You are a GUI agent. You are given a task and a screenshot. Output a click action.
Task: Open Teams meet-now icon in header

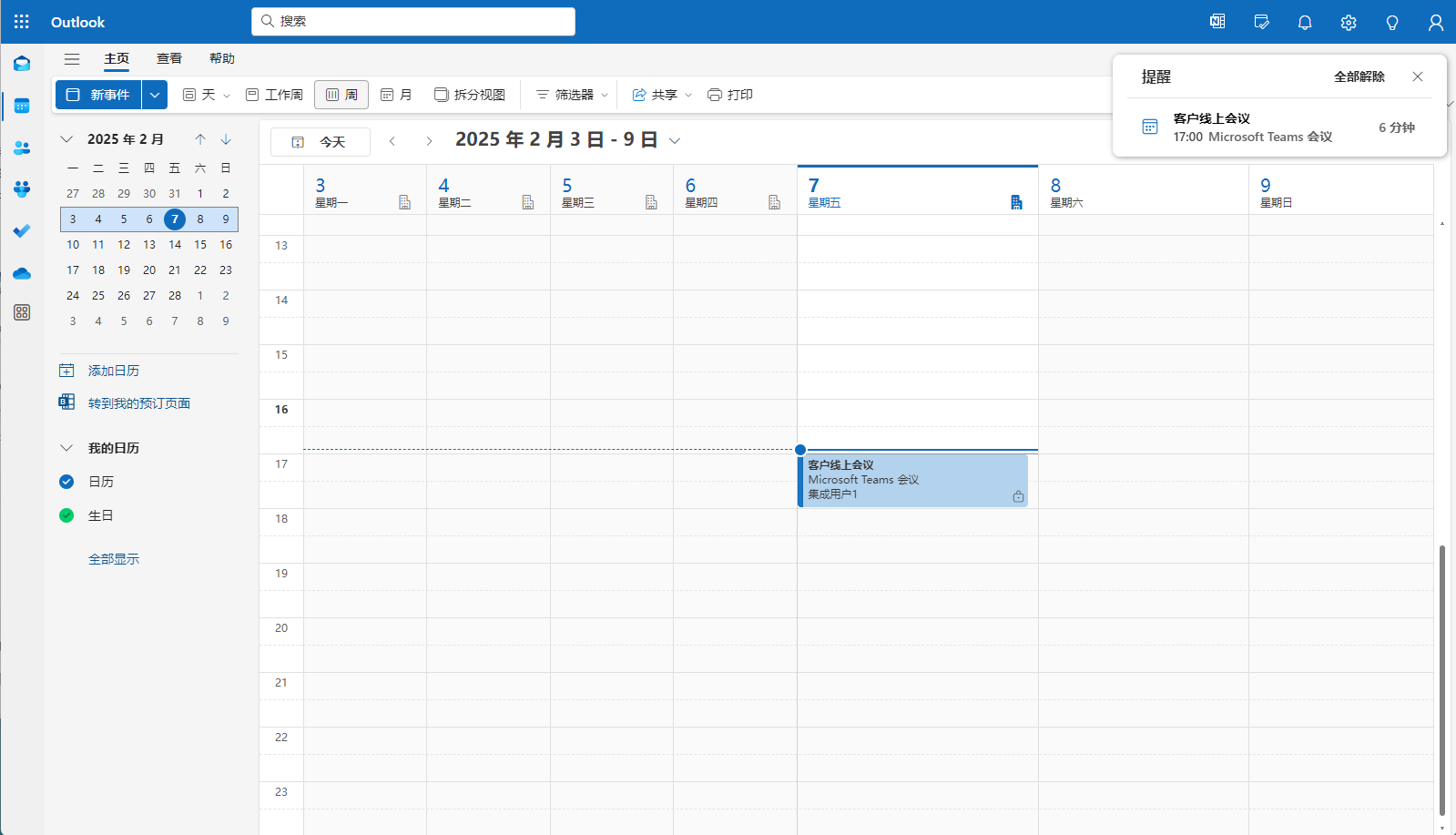1217,22
